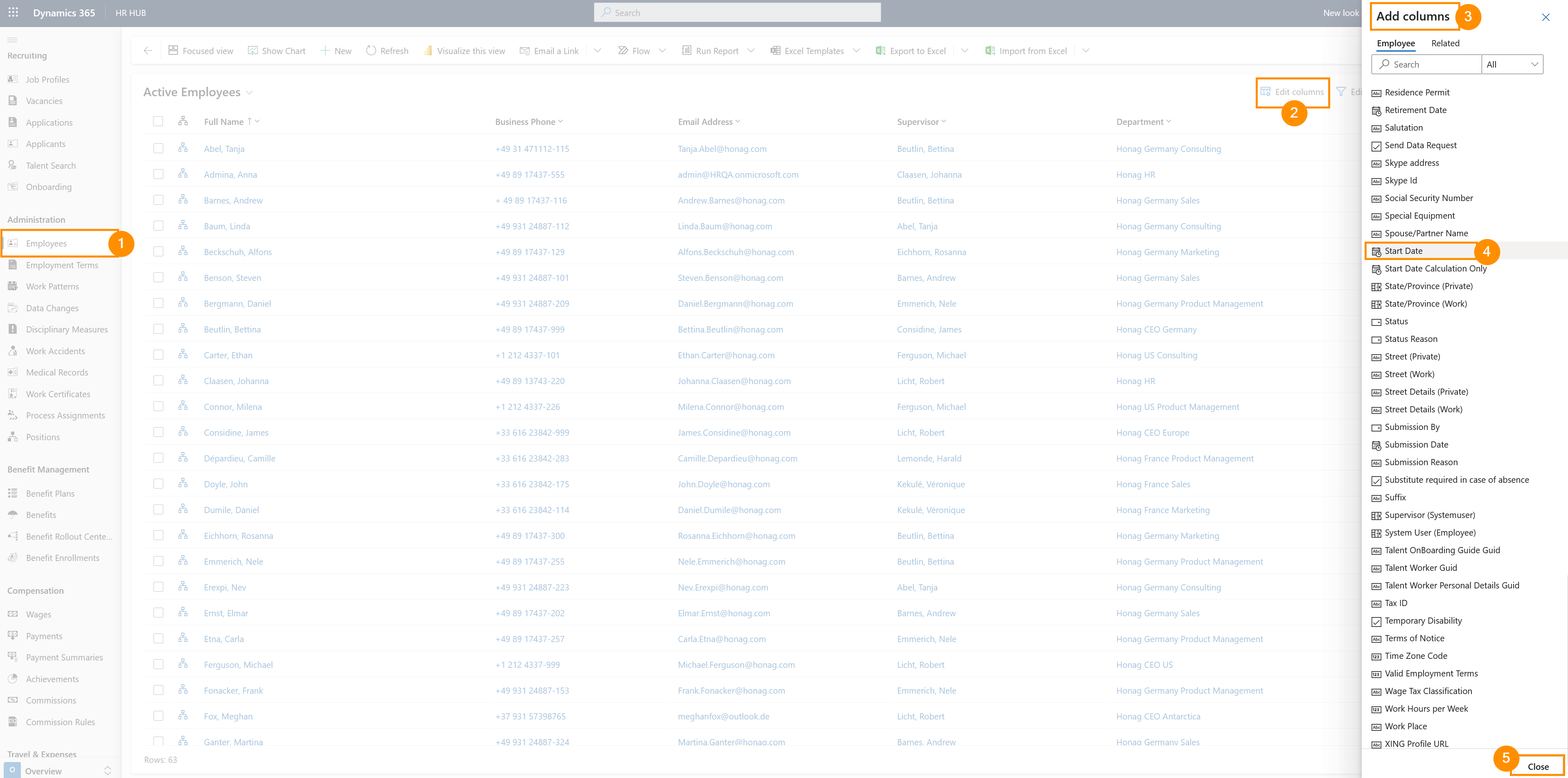Image resolution: width=1568 pixels, height=778 pixels.
Task: Tick the select-all checkbox in the grid header
Action: (158, 121)
